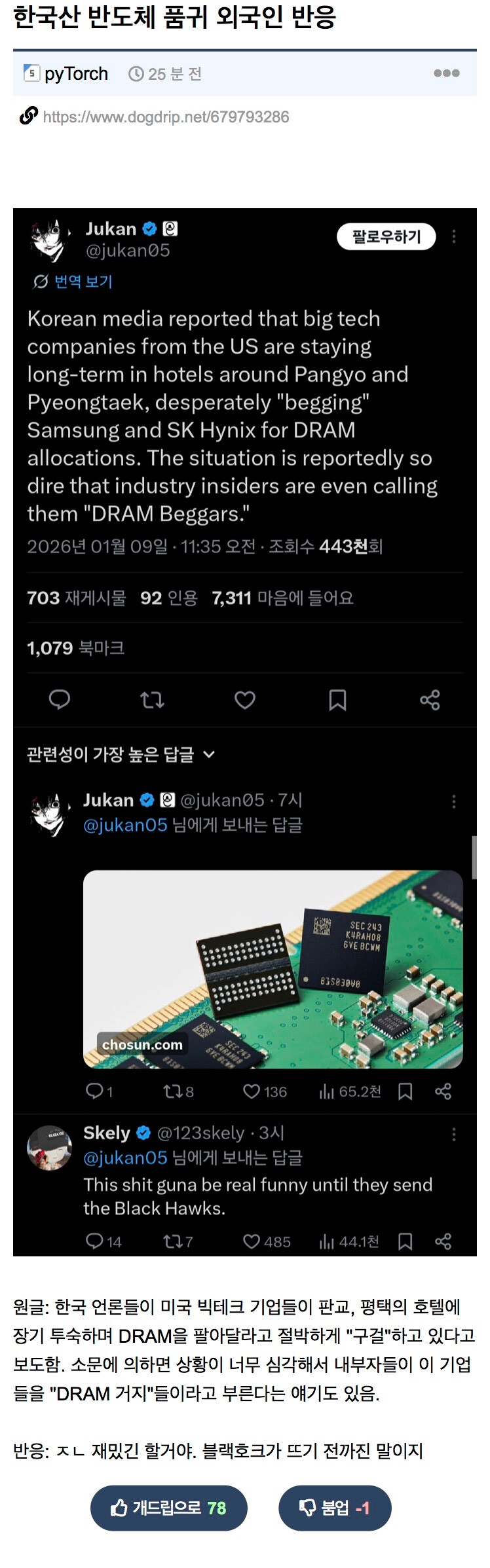Click the 92 인용 quotes count
This screenshot has height=1568, width=490.
pos(169,598)
